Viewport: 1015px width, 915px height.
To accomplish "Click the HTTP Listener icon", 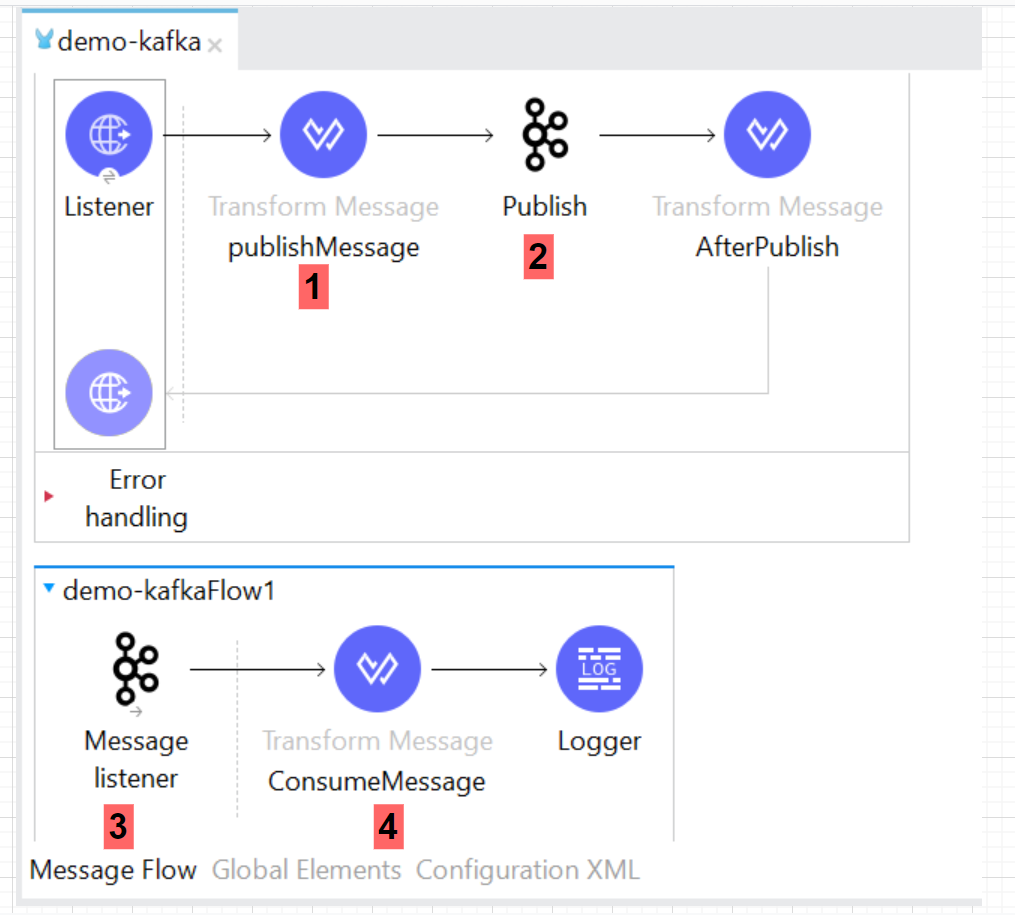I will click(x=109, y=133).
